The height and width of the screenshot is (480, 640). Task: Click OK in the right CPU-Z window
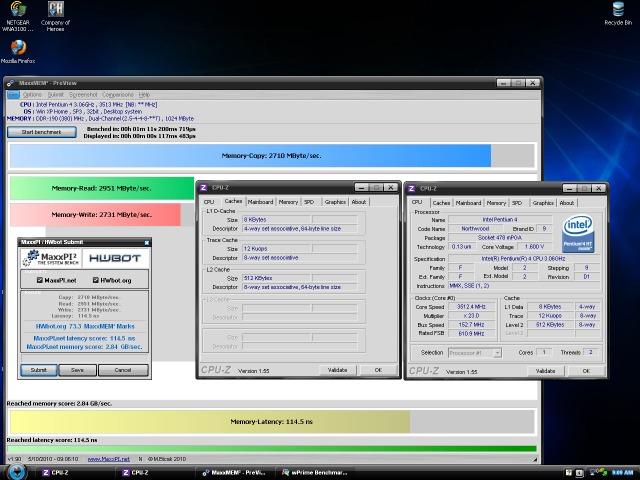coord(586,371)
